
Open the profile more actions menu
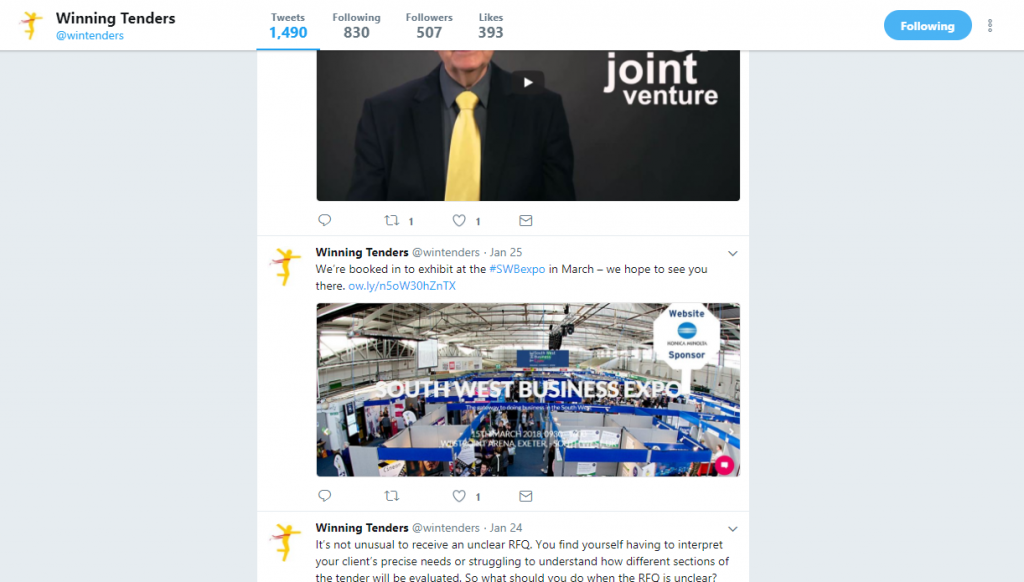point(990,25)
